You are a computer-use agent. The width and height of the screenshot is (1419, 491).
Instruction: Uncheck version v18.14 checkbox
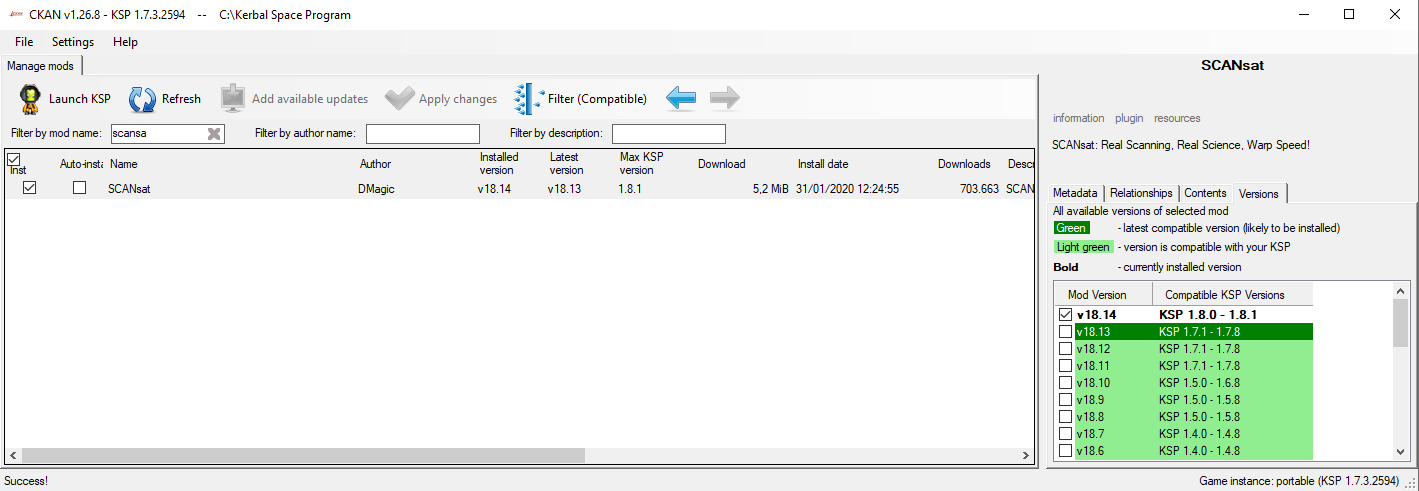point(1066,315)
